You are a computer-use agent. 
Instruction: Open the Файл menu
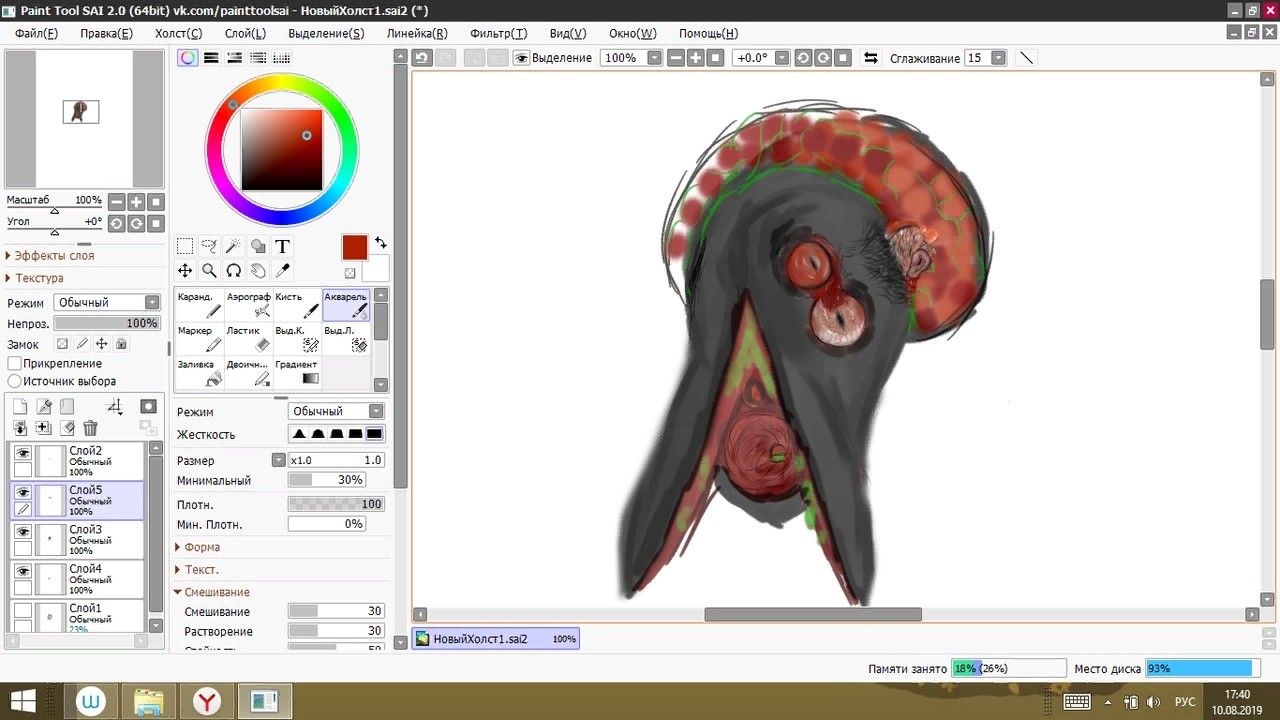click(x=37, y=33)
